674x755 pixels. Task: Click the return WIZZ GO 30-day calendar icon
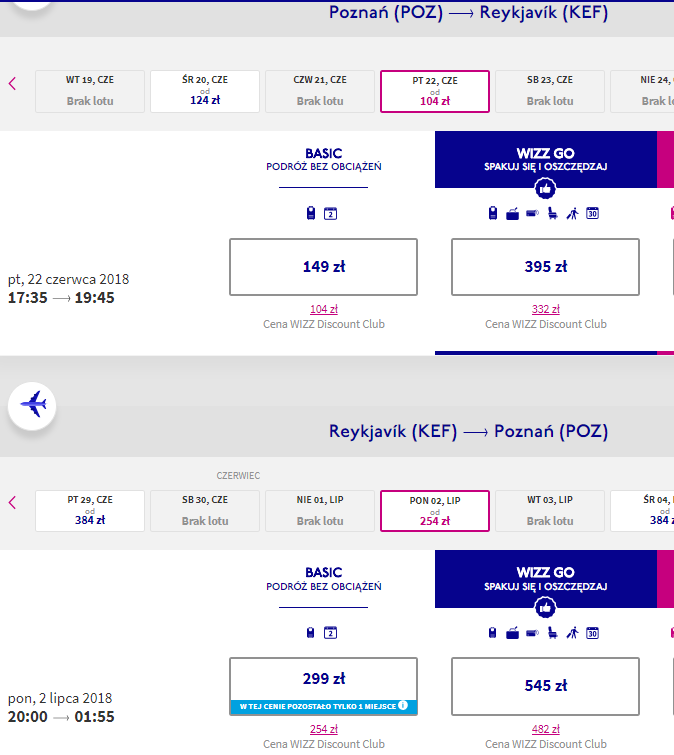tap(592, 633)
